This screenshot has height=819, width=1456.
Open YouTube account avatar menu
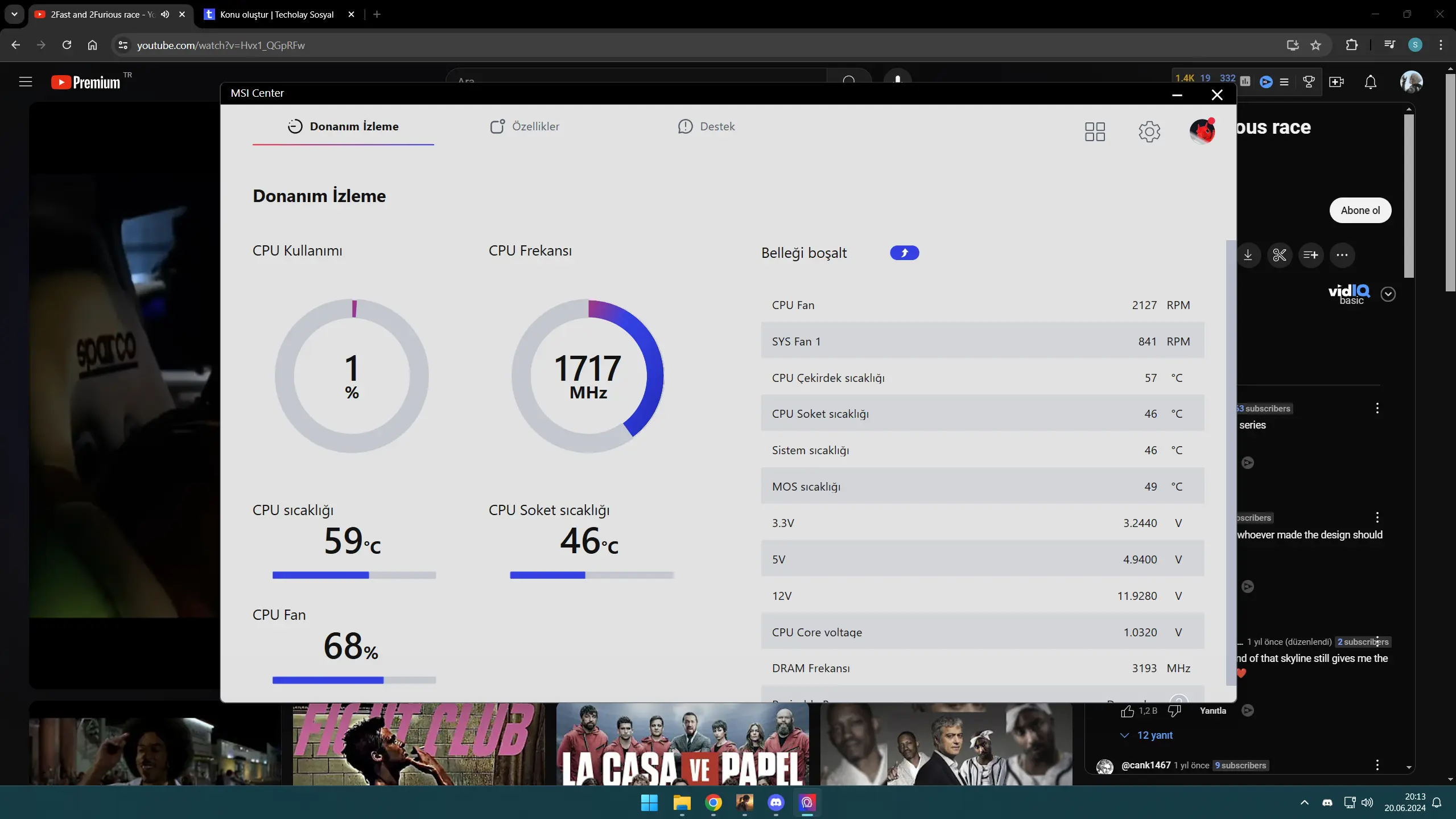(1411, 82)
